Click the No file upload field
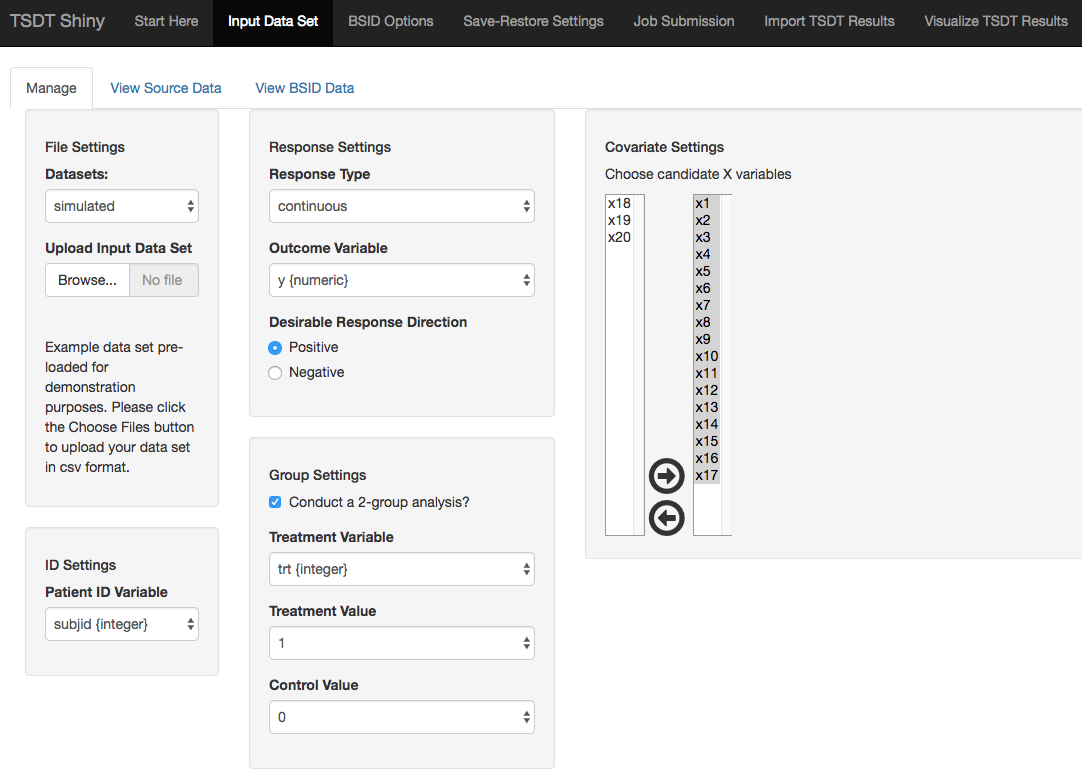Image resolution: width=1082 pixels, height=784 pixels. click(164, 280)
